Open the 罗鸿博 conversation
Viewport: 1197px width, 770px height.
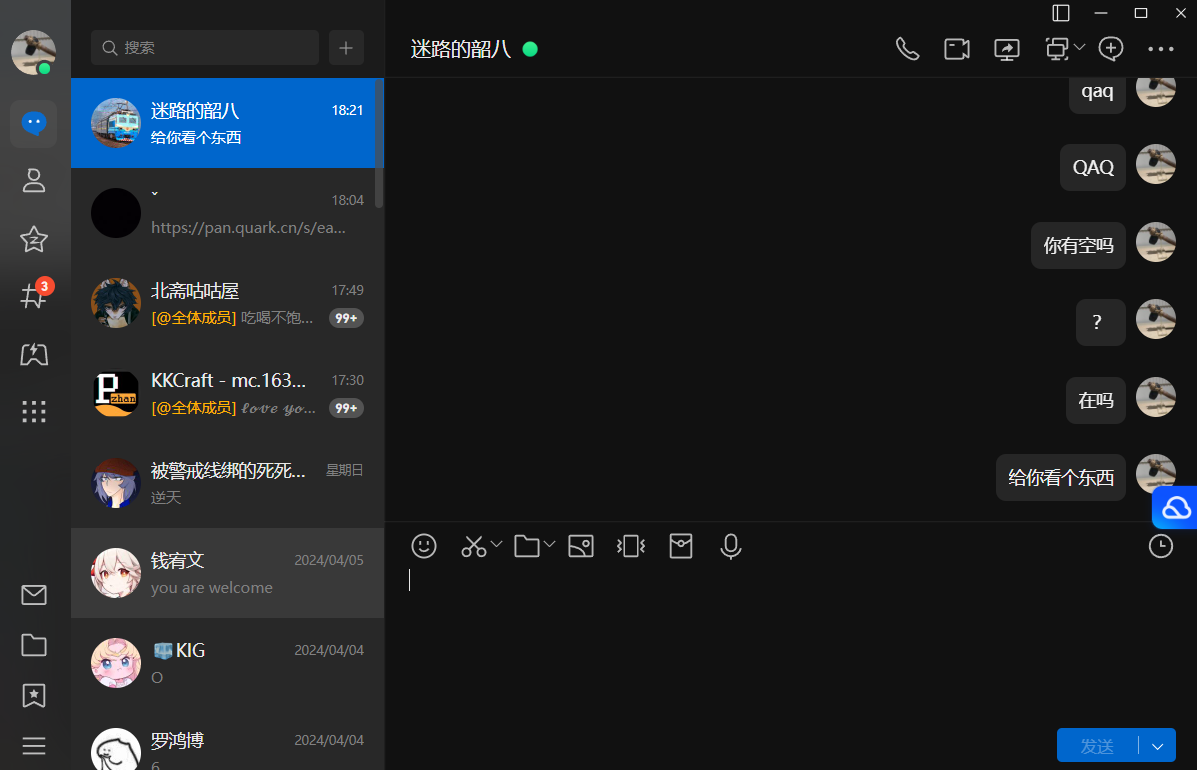(x=227, y=739)
